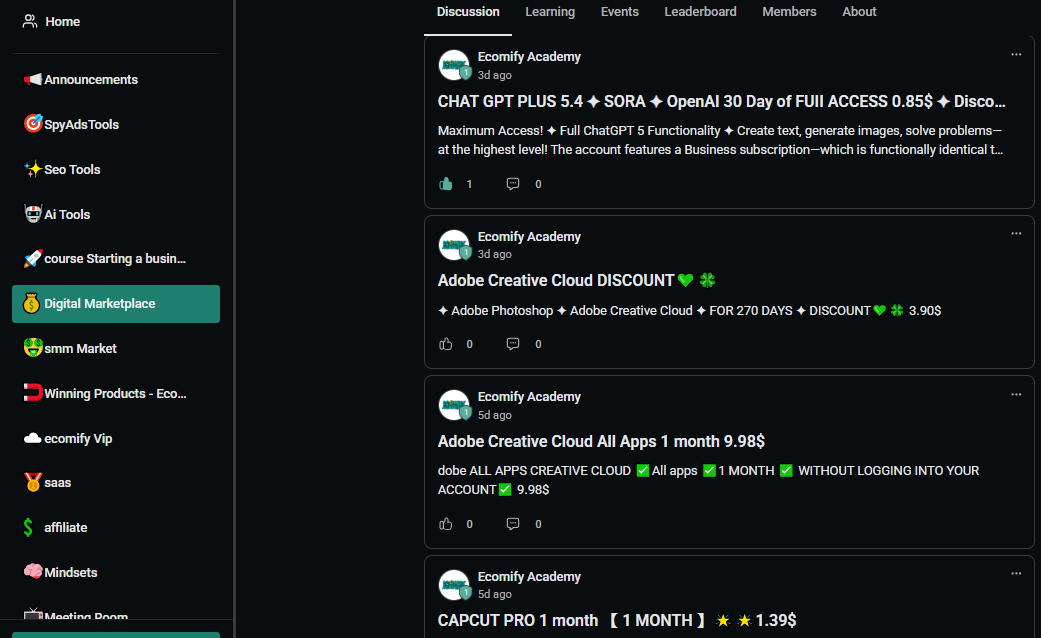Open options menu of Adobe All Apps 9.98$ post
The image size is (1041, 638).
[x=1016, y=394]
